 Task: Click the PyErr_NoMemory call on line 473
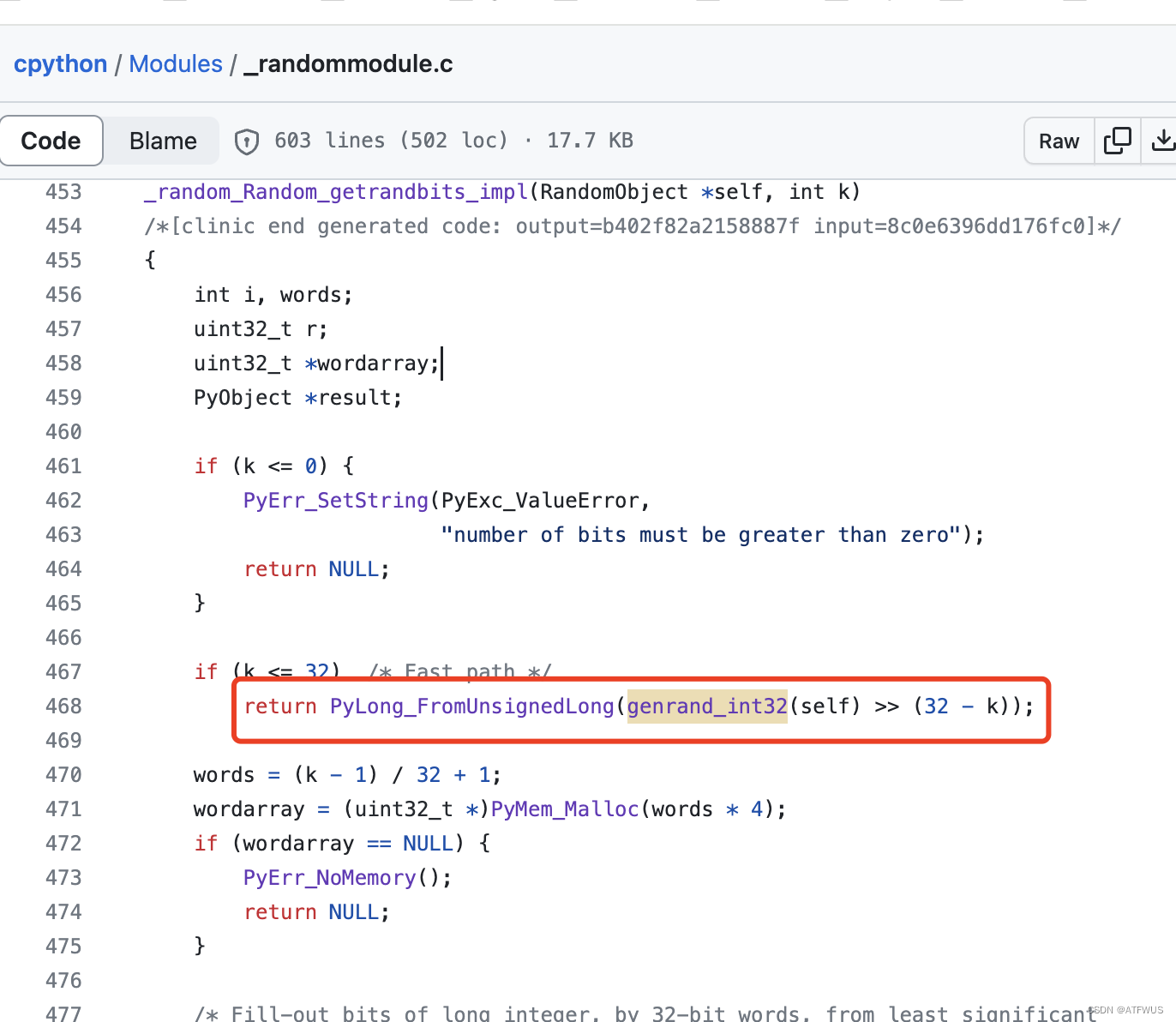(330, 878)
